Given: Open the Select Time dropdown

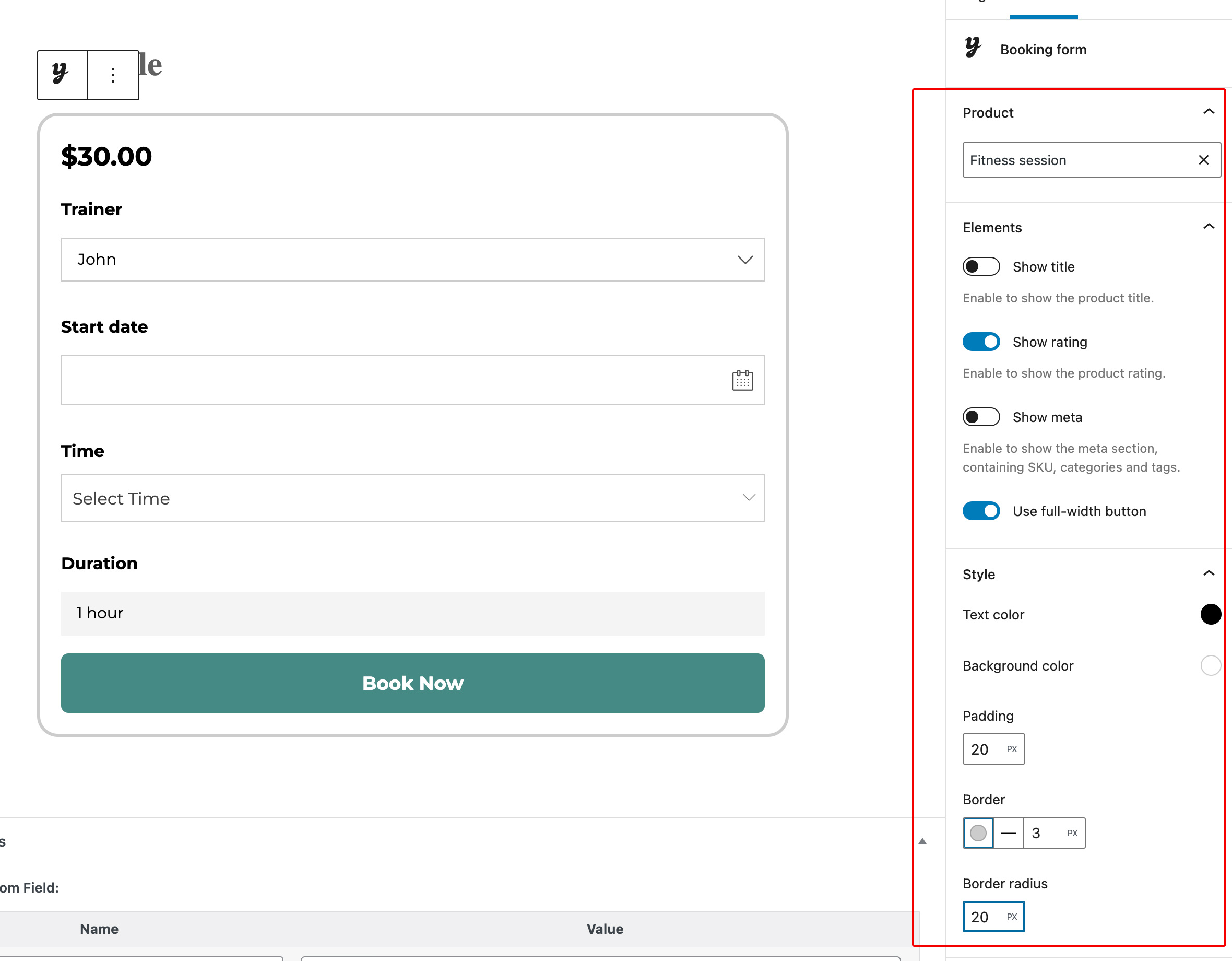Looking at the screenshot, I should point(412,498).
